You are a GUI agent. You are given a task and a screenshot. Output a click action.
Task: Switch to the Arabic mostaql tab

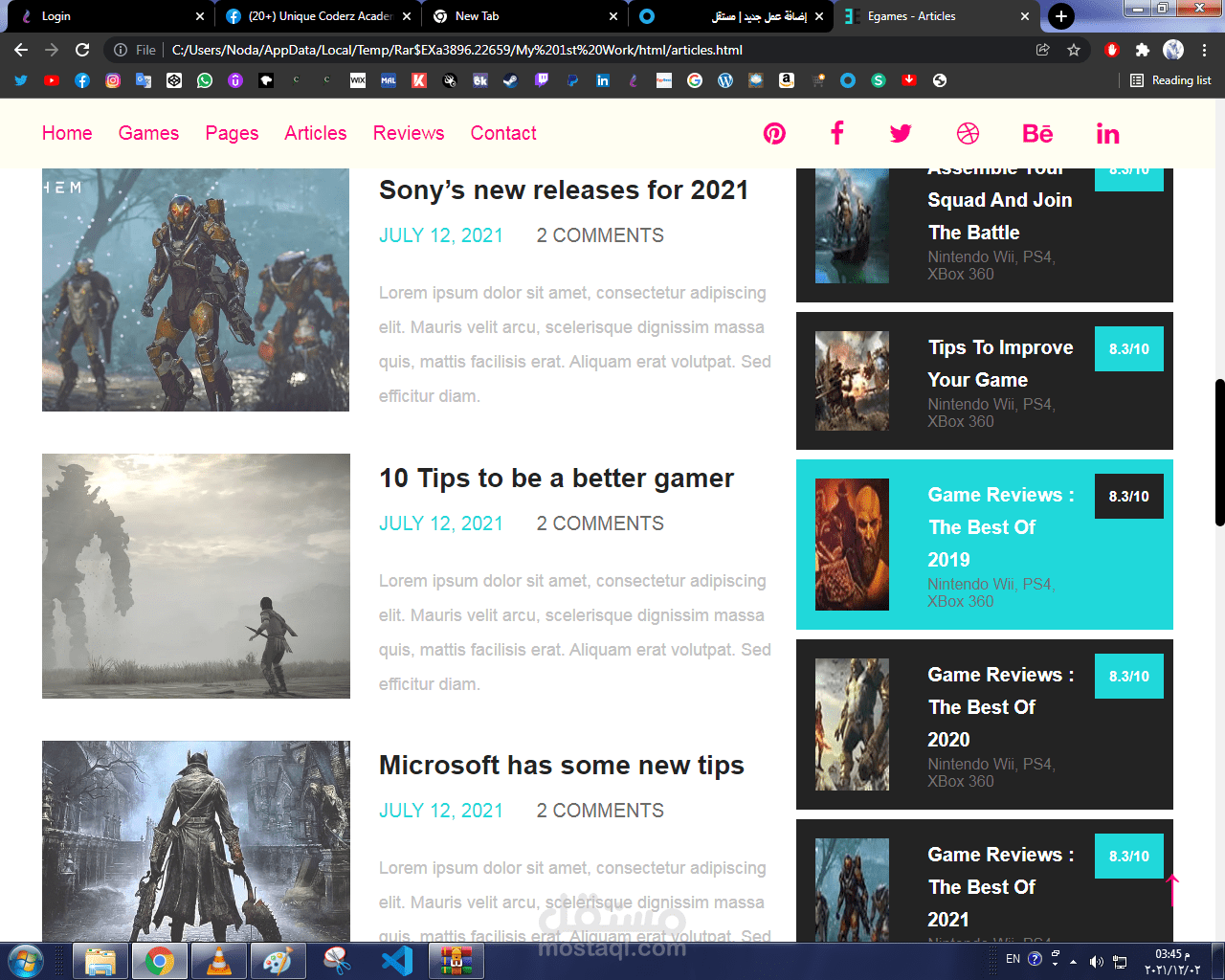tap(731, 16)
